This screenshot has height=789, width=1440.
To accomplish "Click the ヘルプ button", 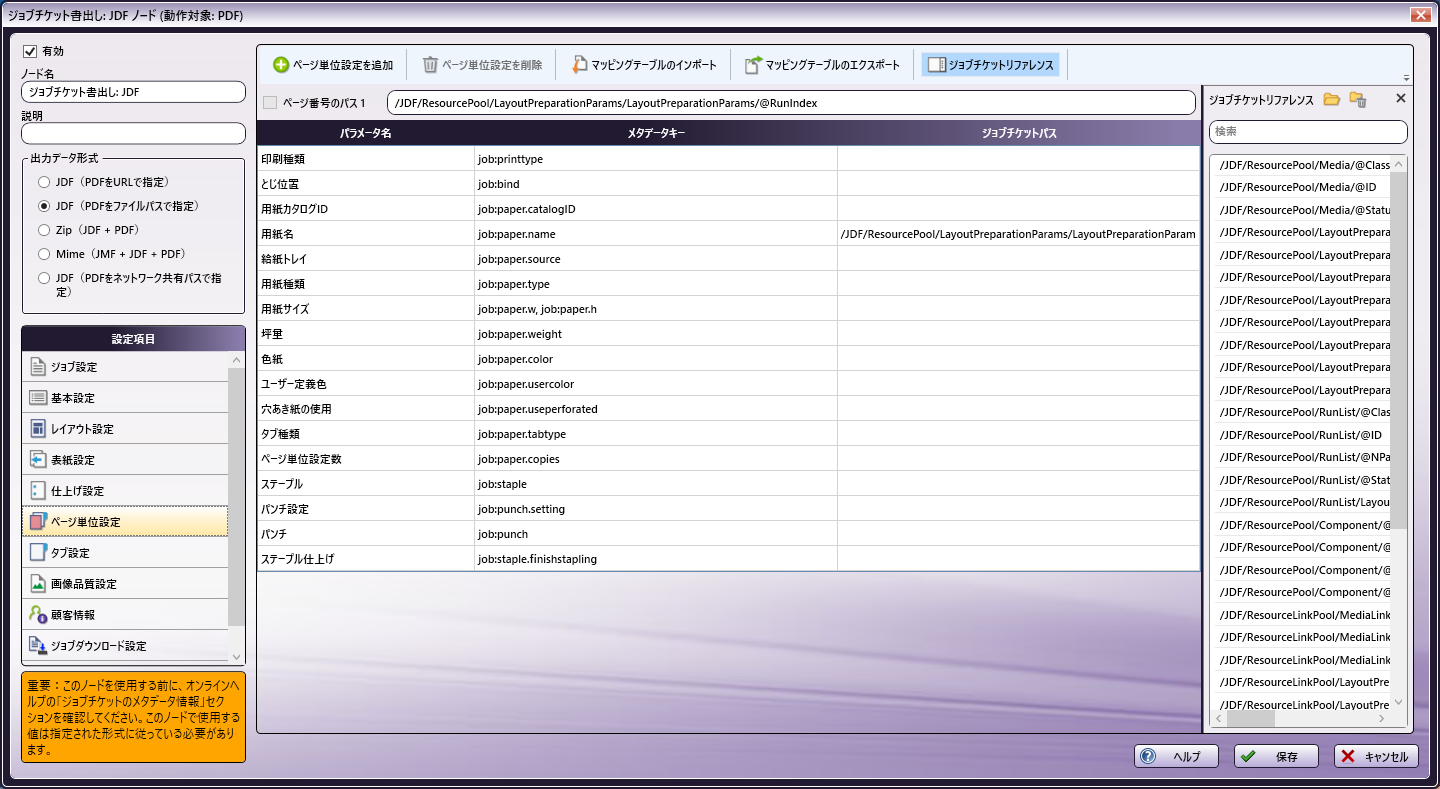I will 1175,756.
